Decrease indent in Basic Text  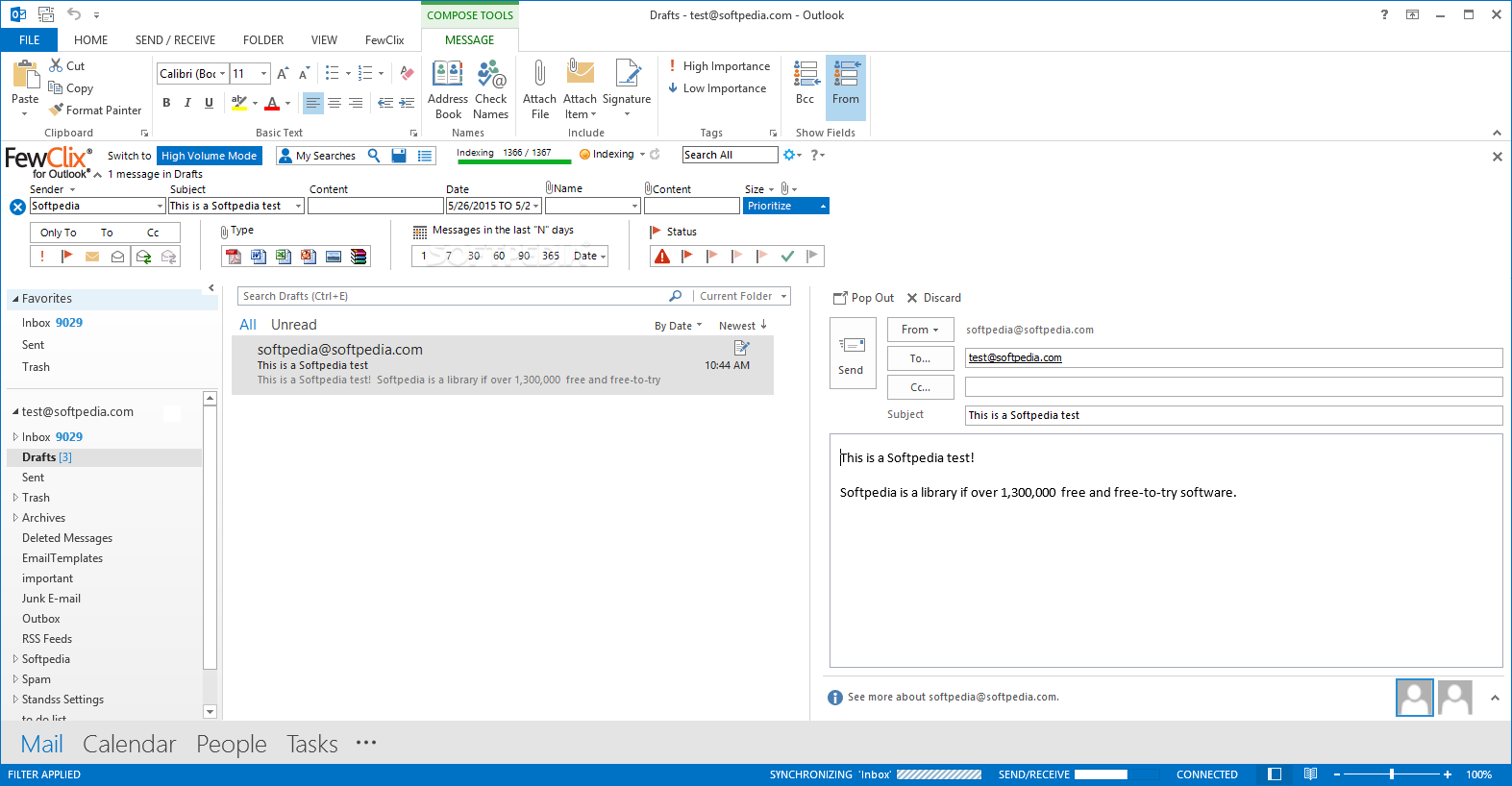coord(385,103)
